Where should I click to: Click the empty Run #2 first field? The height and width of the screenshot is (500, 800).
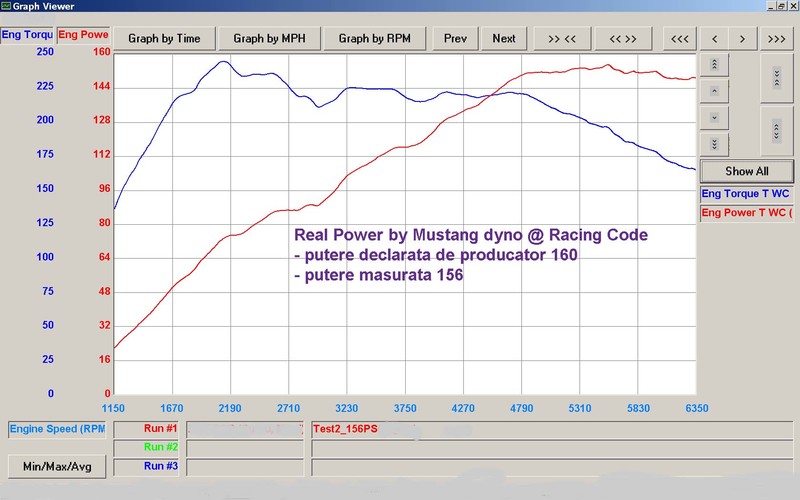(245, 448)
